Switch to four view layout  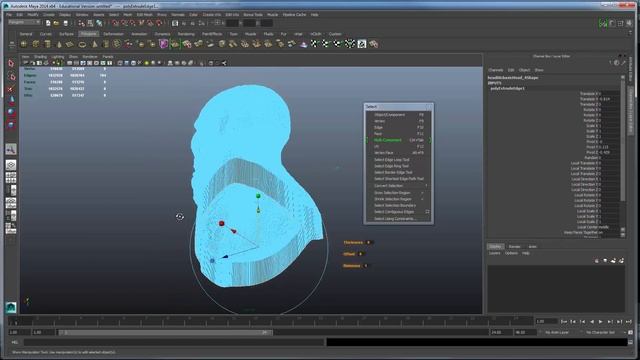point(11,178)
